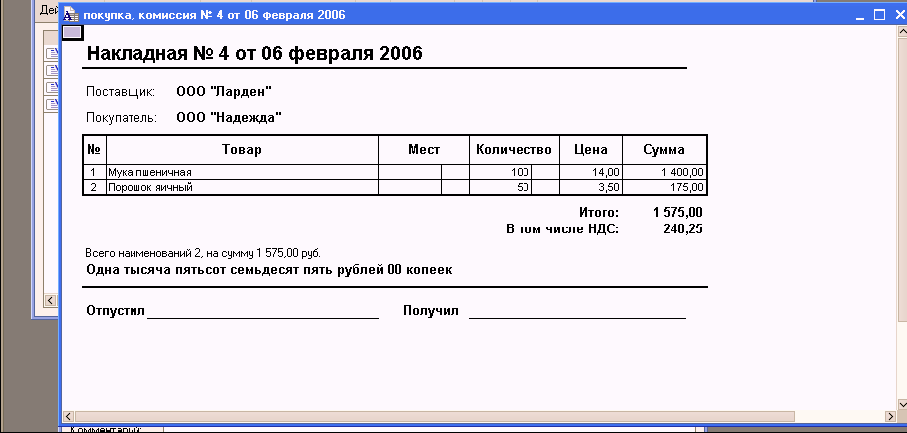Select the supplier name ООО "Ларден"
This screenshot has height=433, width=907.
click(x=223, y=92)
